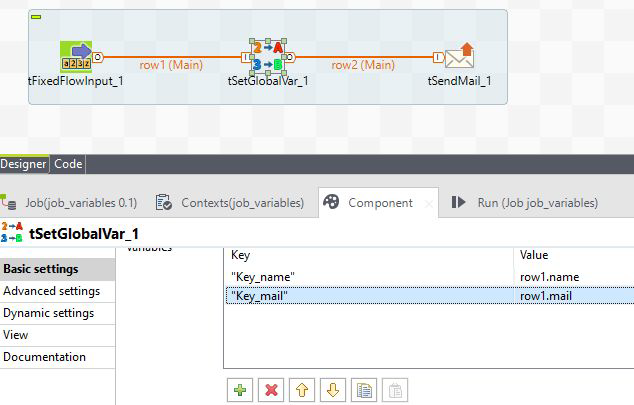The height and width of the screenshot is (405, 634).
Task: Copy selected rows
Action: coord(364,390)
